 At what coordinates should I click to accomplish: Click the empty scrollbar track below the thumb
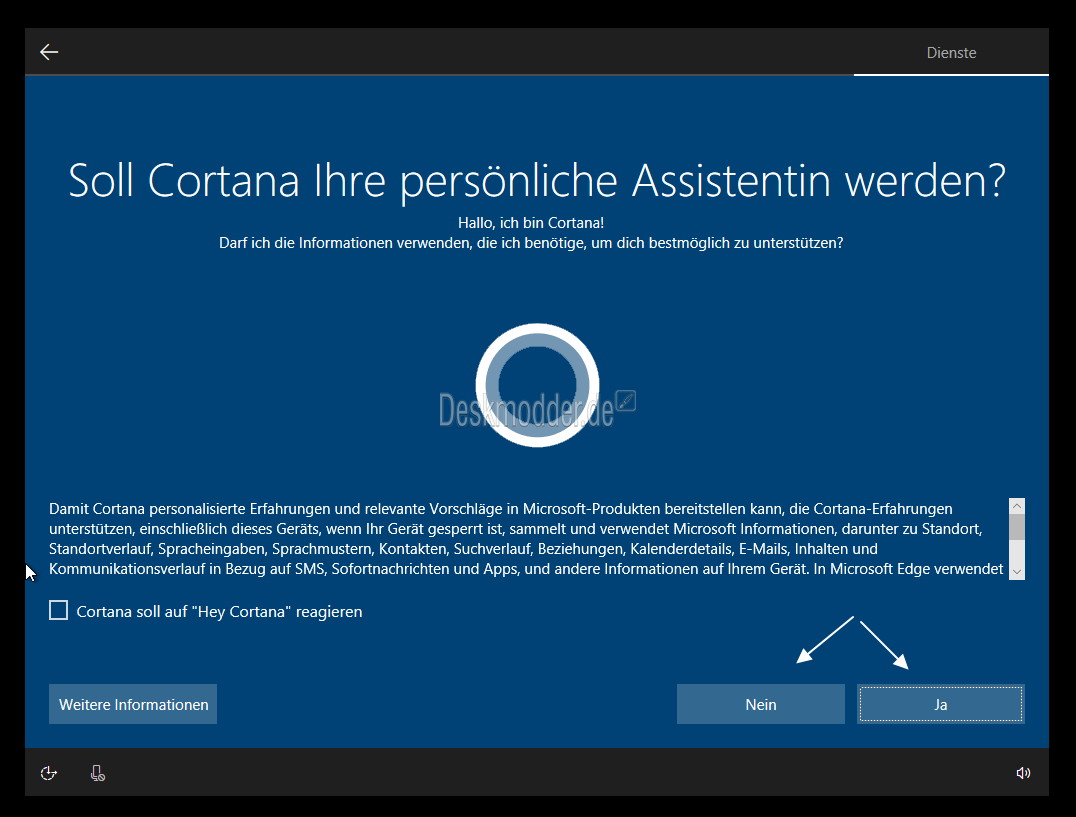1016,552
